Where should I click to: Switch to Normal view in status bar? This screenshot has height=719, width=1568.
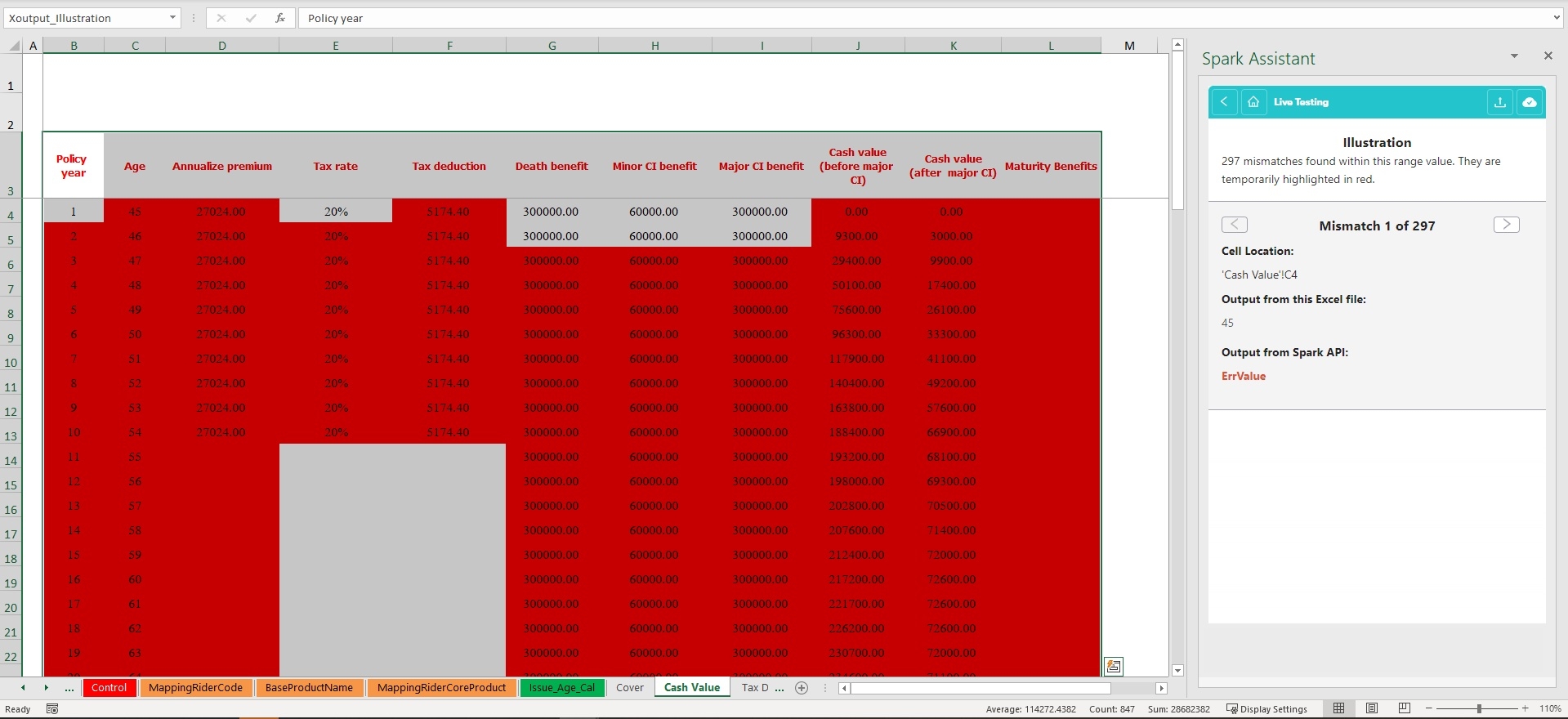1338,708
